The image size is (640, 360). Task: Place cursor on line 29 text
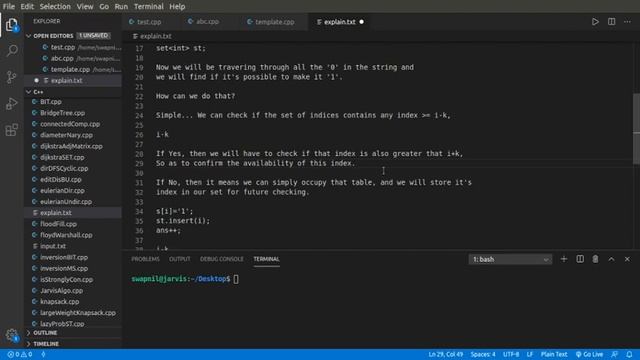pyautogui.click(x=255, y=163)
